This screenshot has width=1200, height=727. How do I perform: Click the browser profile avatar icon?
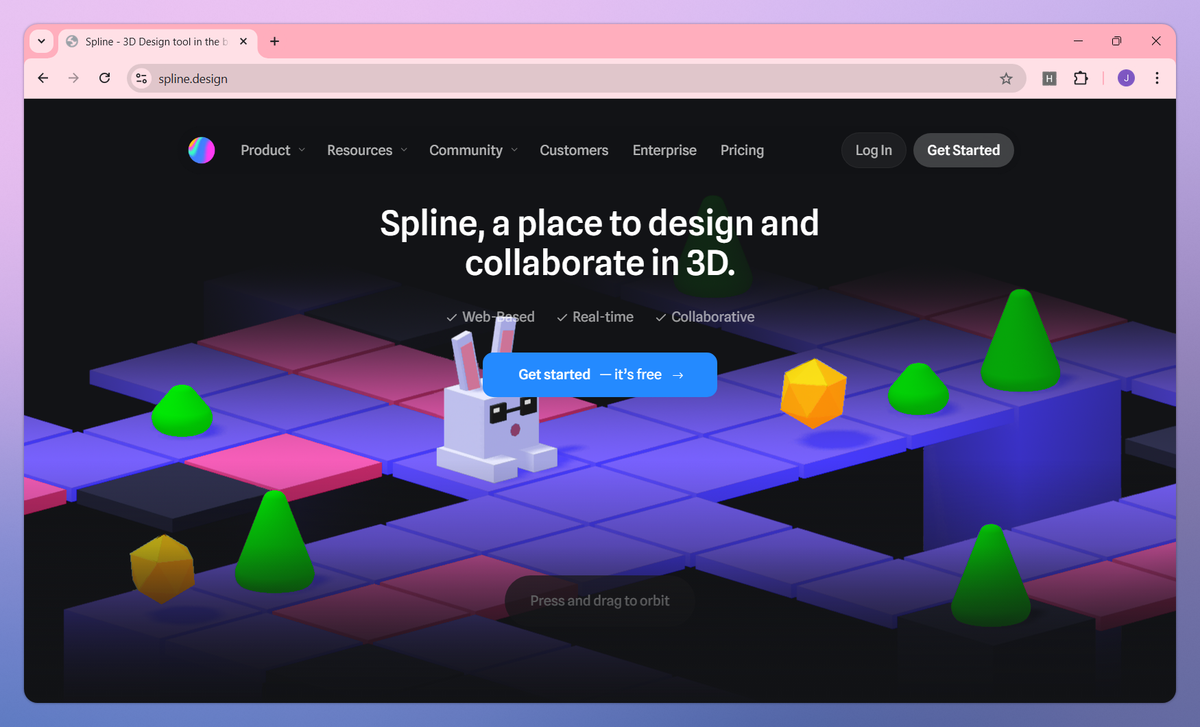(1126, 77)
